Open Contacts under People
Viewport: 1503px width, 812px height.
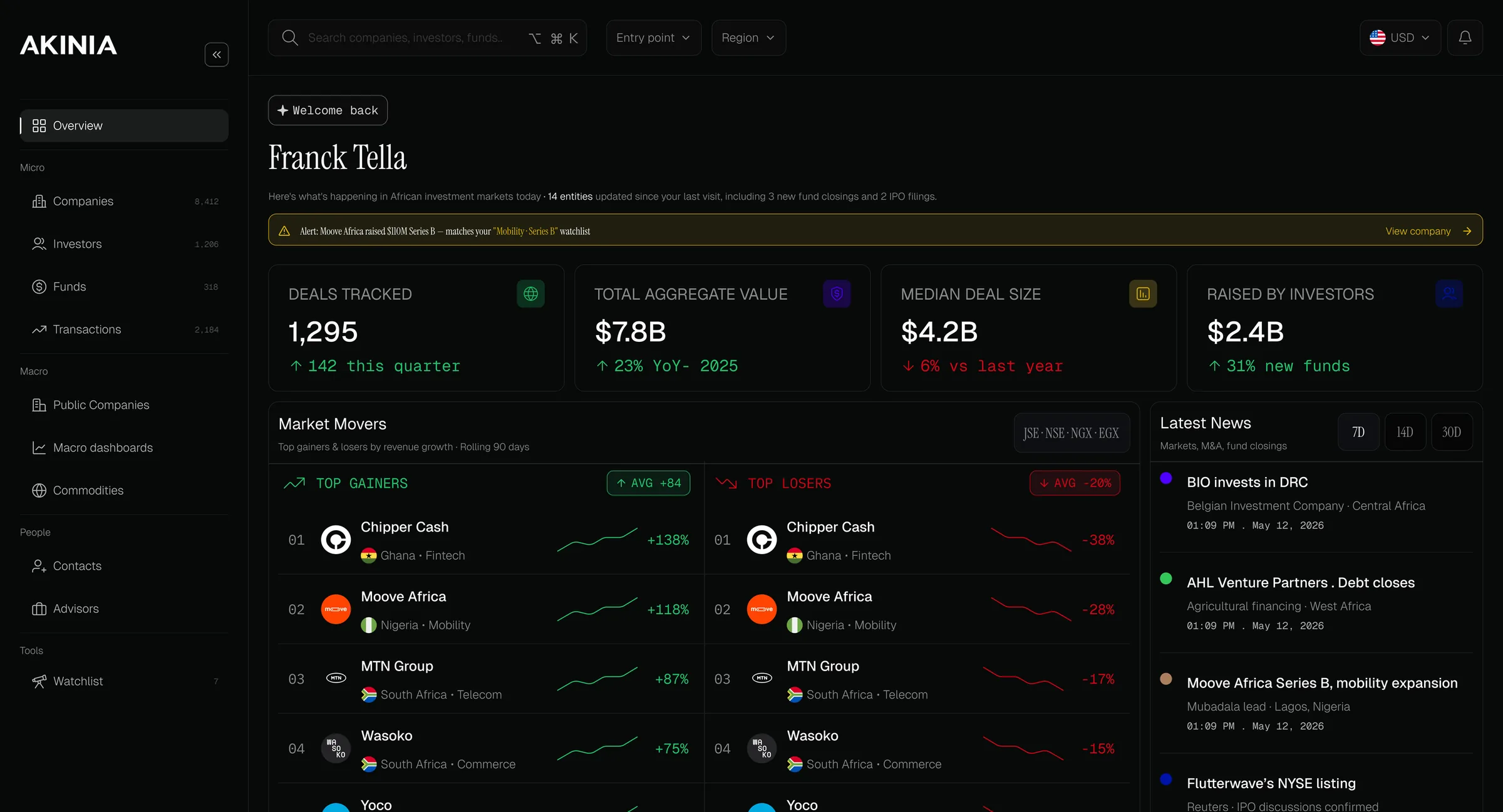coord(124,566)
